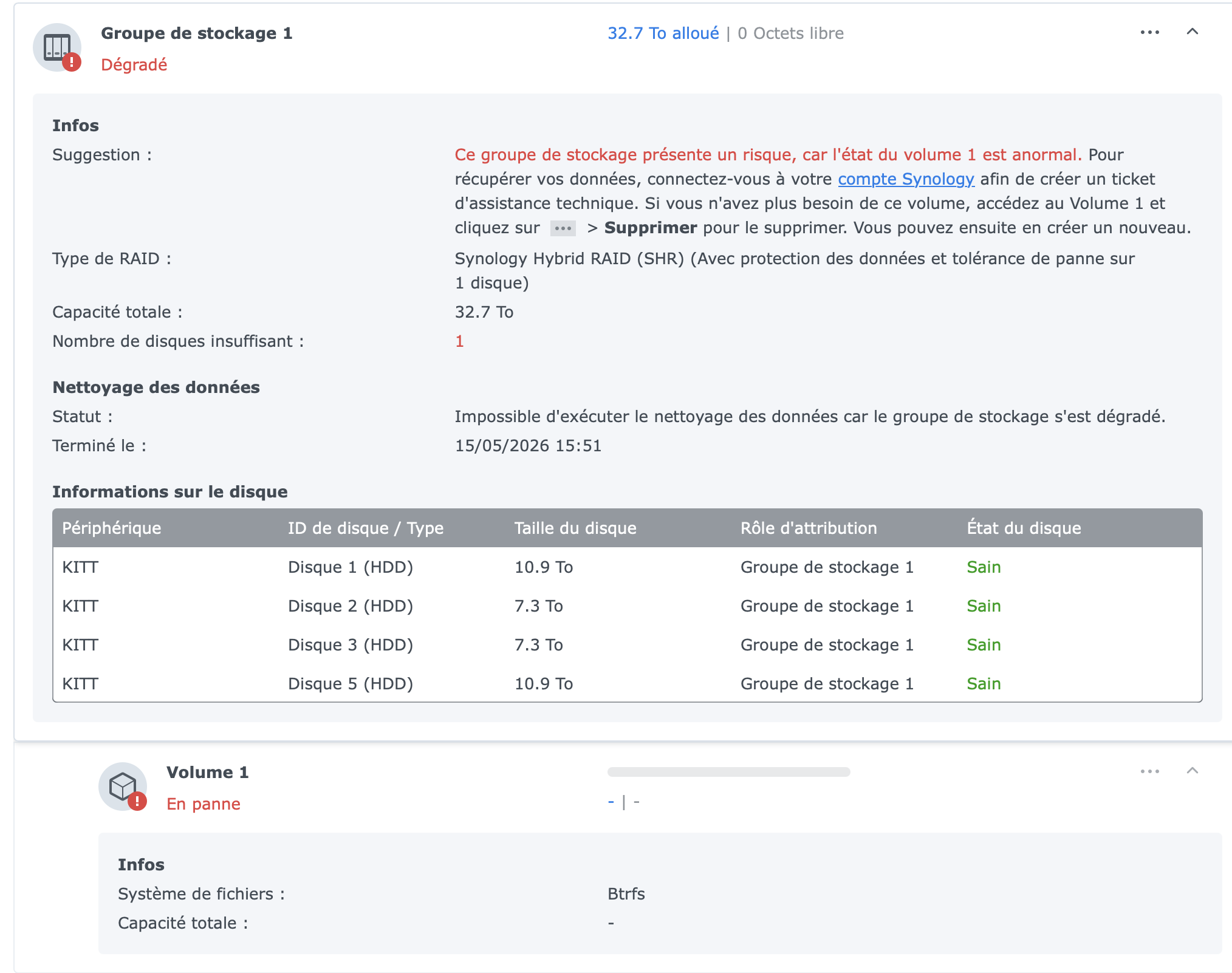Click the Volume 1 title
1232x973 pixels.
[208, 773]
